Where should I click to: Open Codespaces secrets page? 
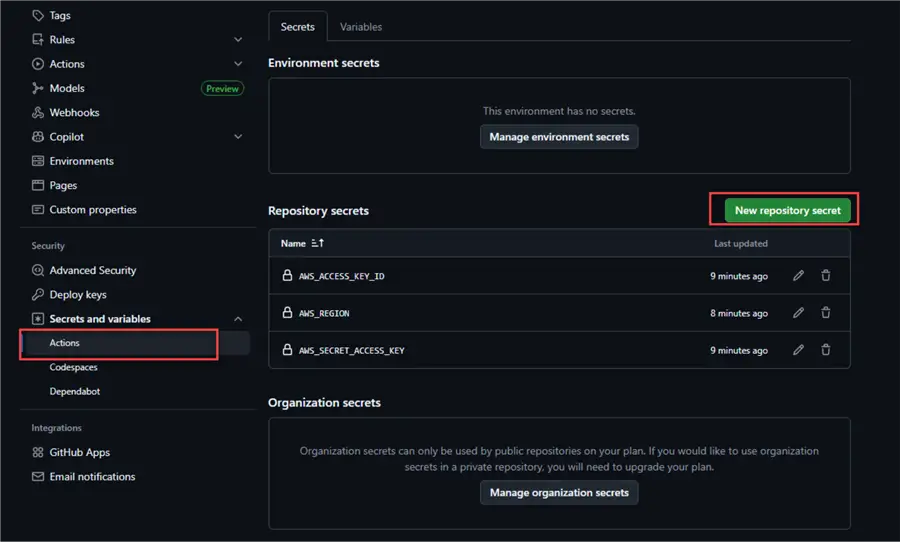(x=73, y=367)
